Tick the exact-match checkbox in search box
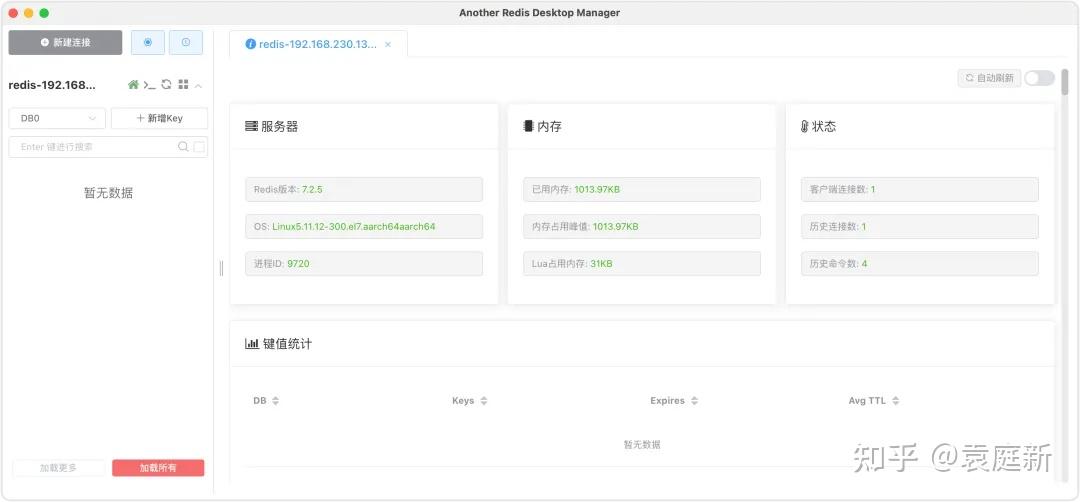1080x502 pixels. click(x=199, y=147)
